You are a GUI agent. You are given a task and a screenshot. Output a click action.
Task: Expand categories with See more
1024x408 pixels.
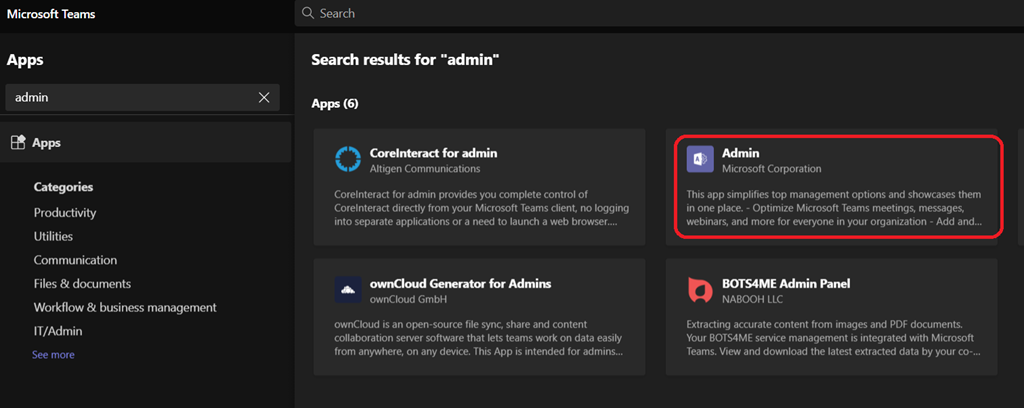53,355
